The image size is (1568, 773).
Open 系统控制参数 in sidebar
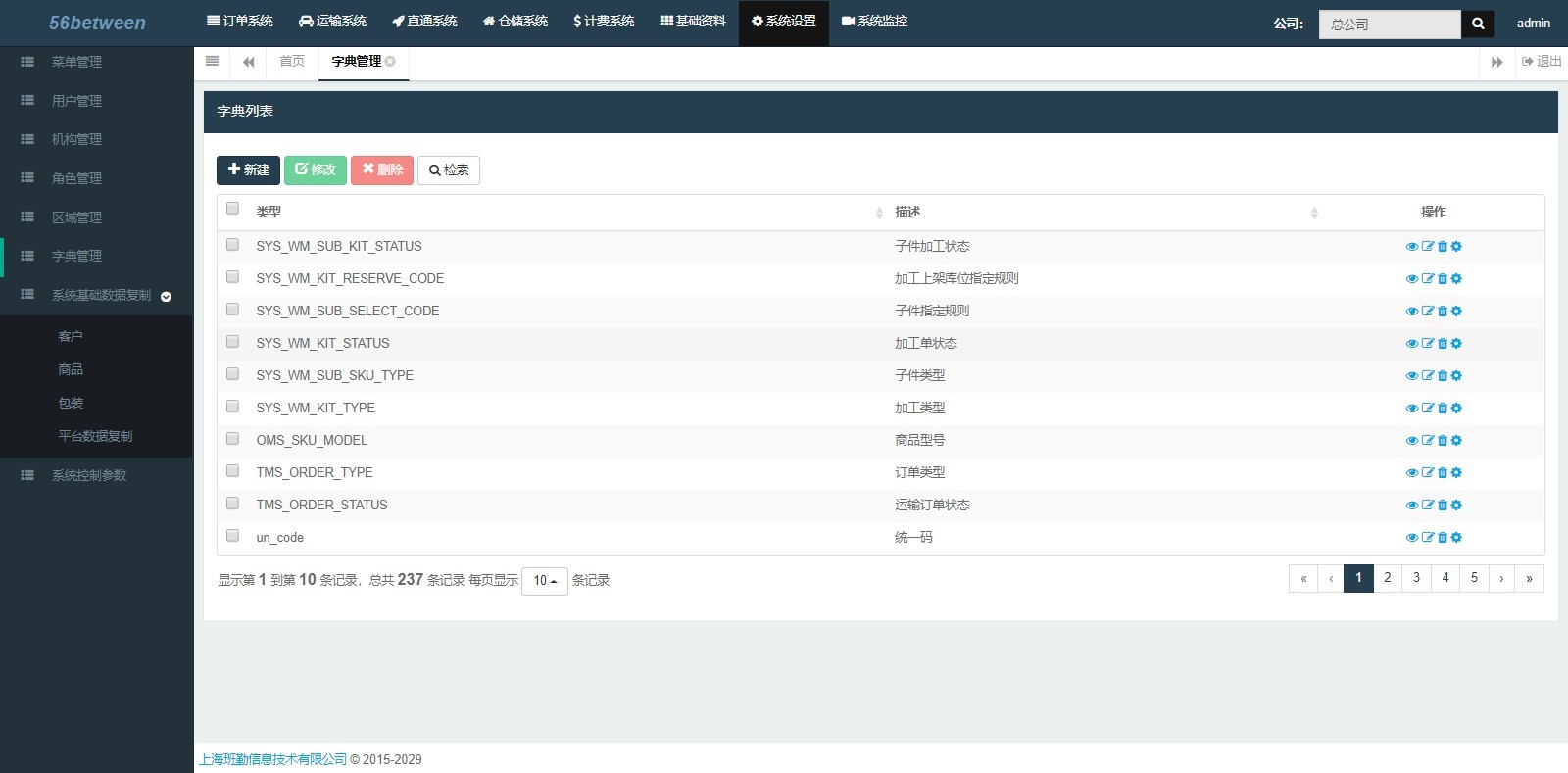89,475
